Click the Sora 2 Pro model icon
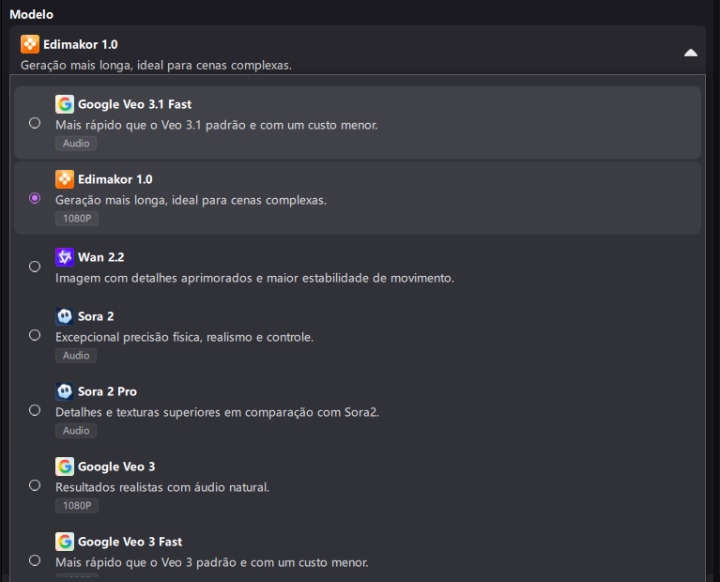Screen dimensions: 720x582 (x=64, y=391)
